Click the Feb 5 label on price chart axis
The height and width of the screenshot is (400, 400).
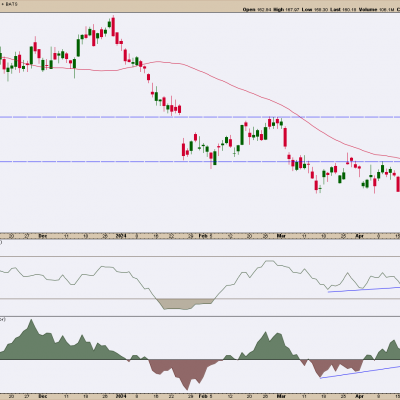pyautogui.click(x=205, y=236)
